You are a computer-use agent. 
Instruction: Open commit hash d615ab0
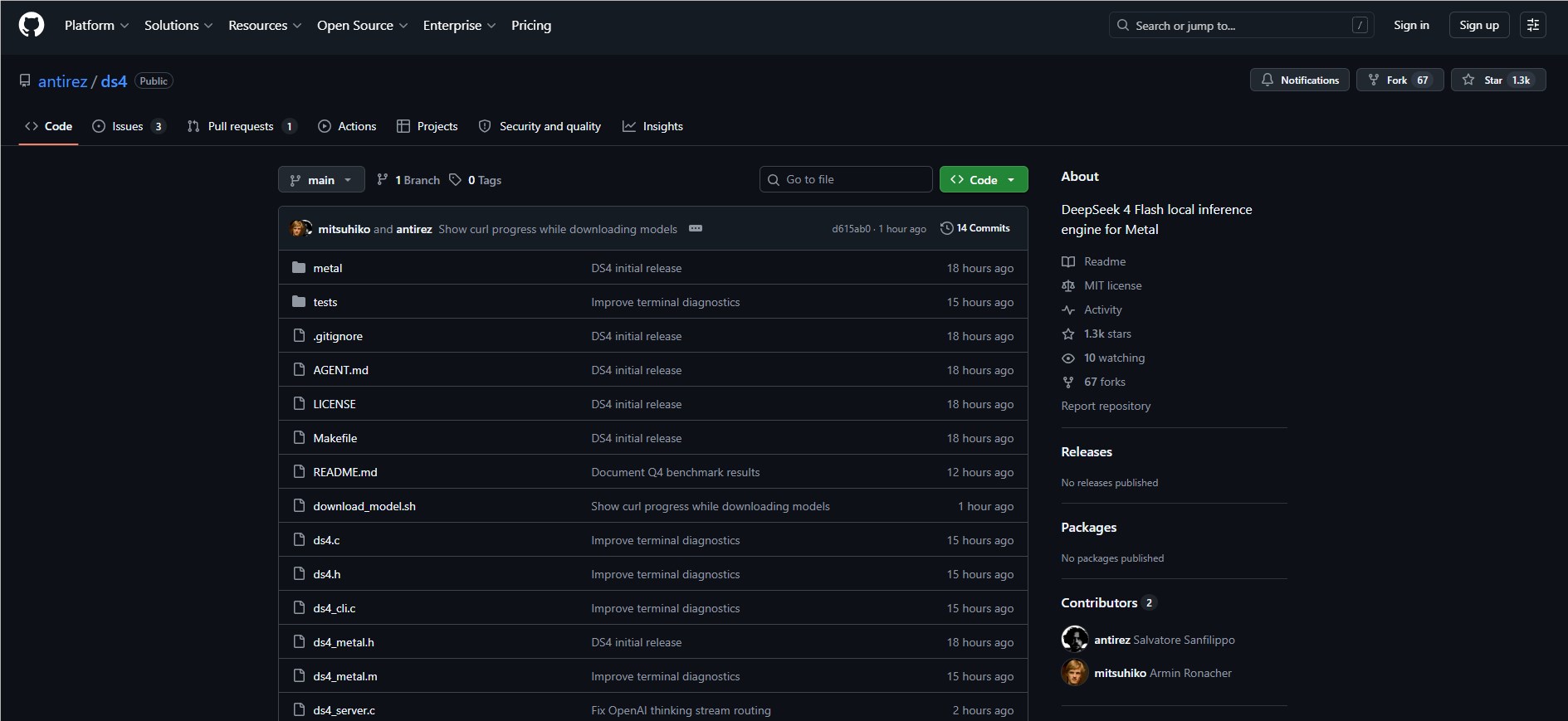(851, 229)
